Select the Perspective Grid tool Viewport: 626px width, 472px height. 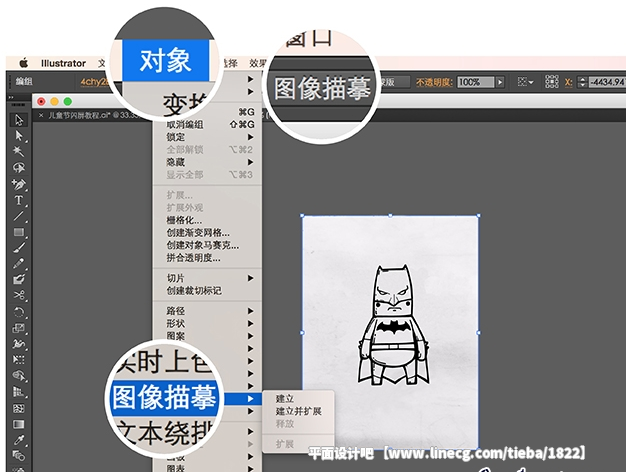[19, 392]
